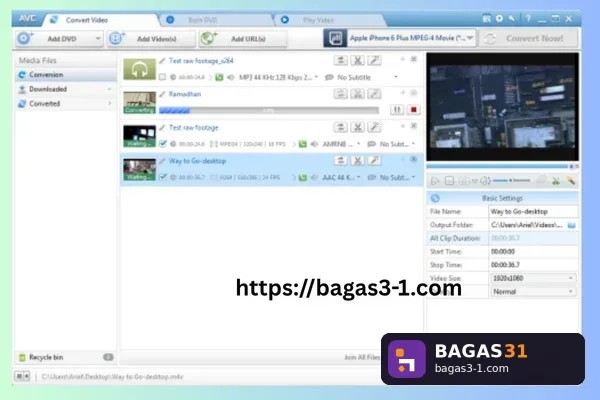Click the Add Video(s) button
The image size is (600, 400).
click(x=151, y=39)
